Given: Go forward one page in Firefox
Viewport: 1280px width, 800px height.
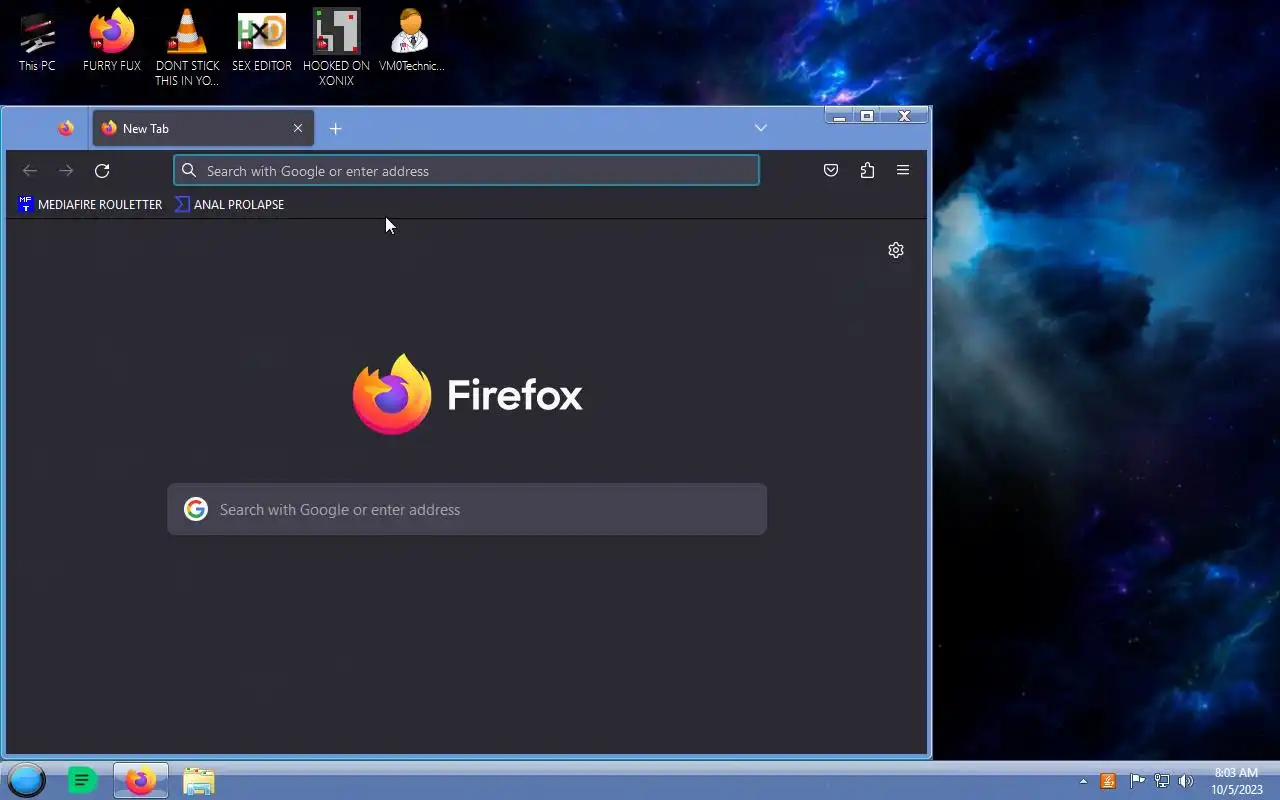Looking at the screenshot, I should point(66,171).
